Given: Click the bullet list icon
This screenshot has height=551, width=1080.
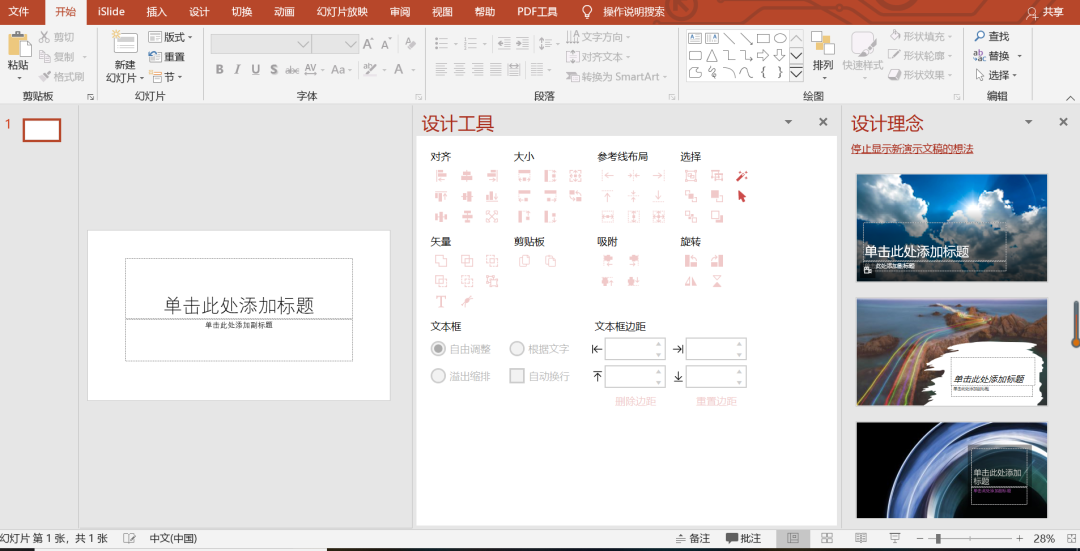Looking at the screenshot, I should click(442, 43).
